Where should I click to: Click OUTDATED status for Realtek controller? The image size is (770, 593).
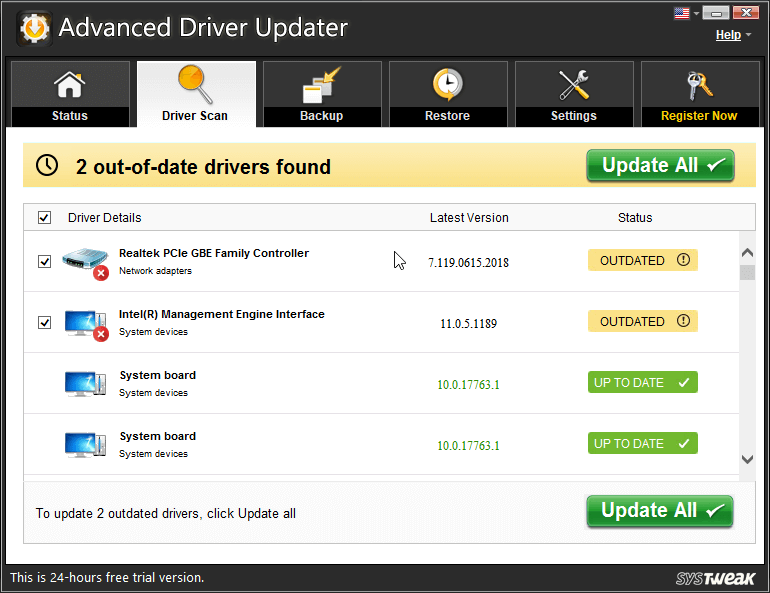(643, 260)
